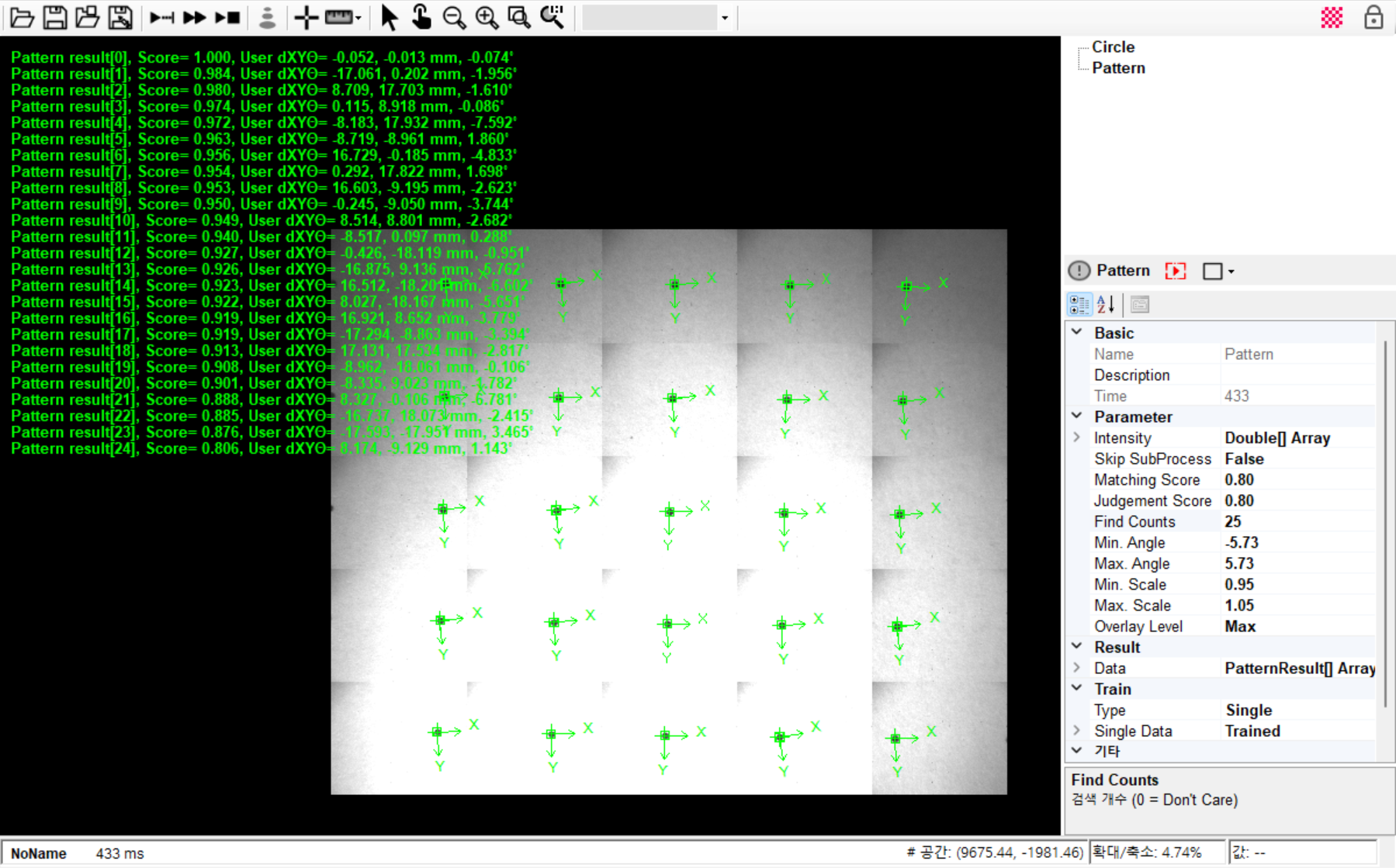Collapse the Parameter section

[x=1077, y=417]
